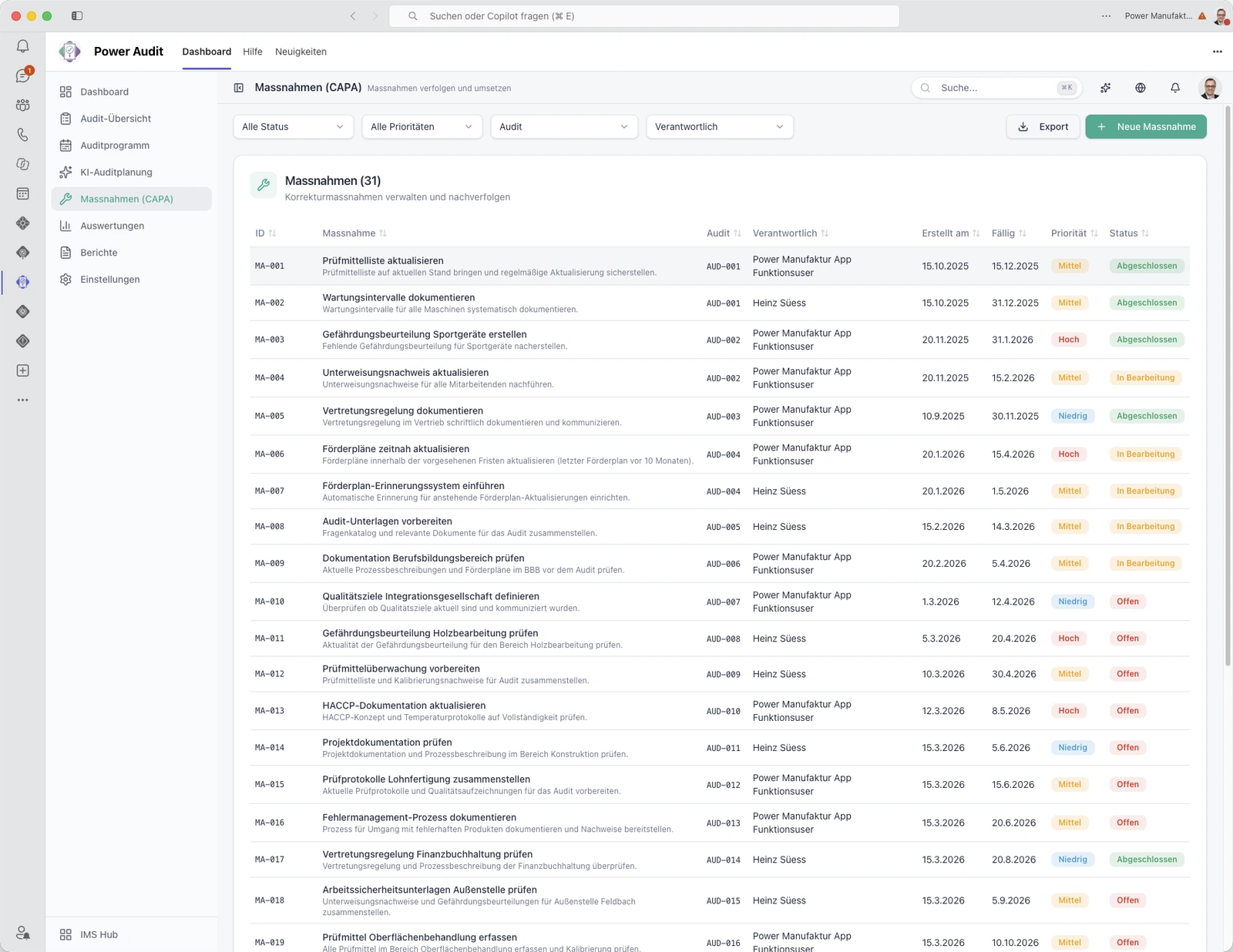
Task: Open the Alle Prioritäten dropdown
Action: click(422, 126)
